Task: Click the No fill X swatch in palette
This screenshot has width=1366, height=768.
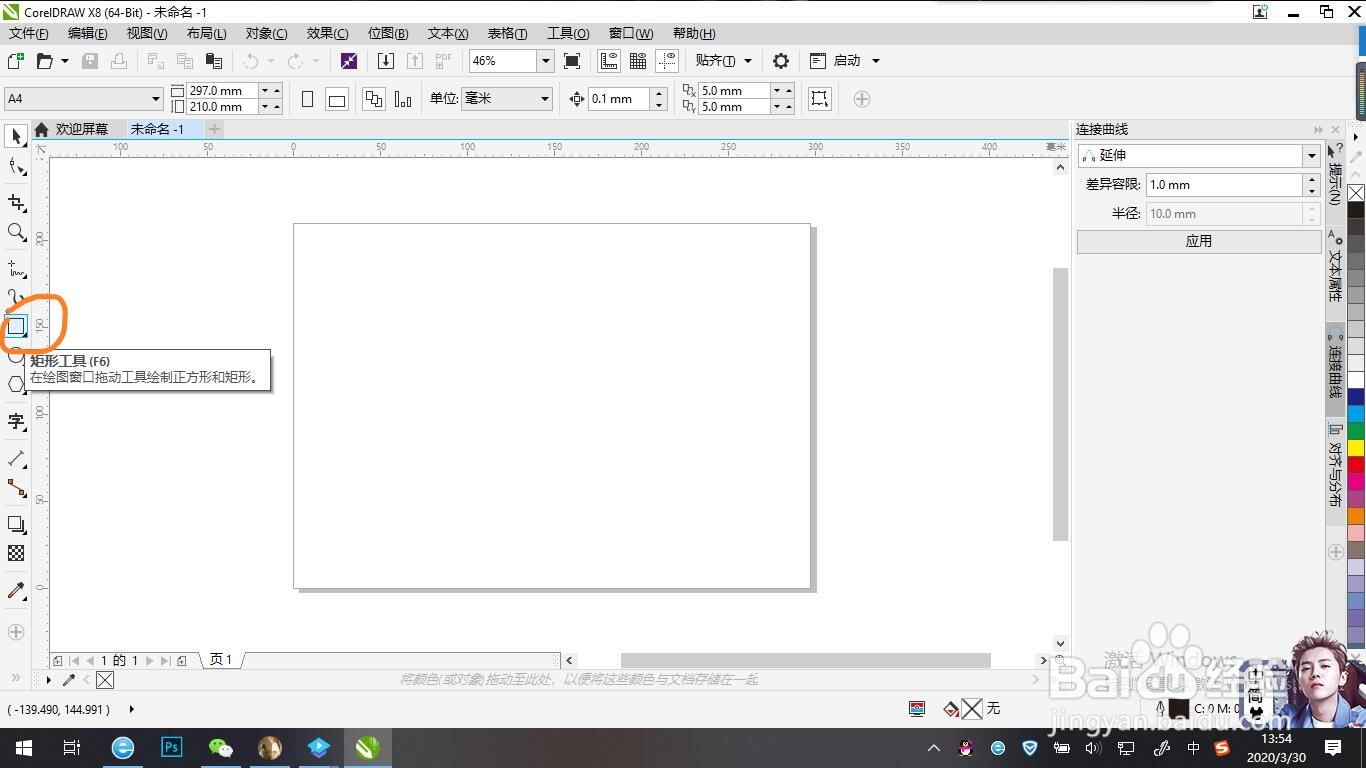Action: pos(1356,193)
